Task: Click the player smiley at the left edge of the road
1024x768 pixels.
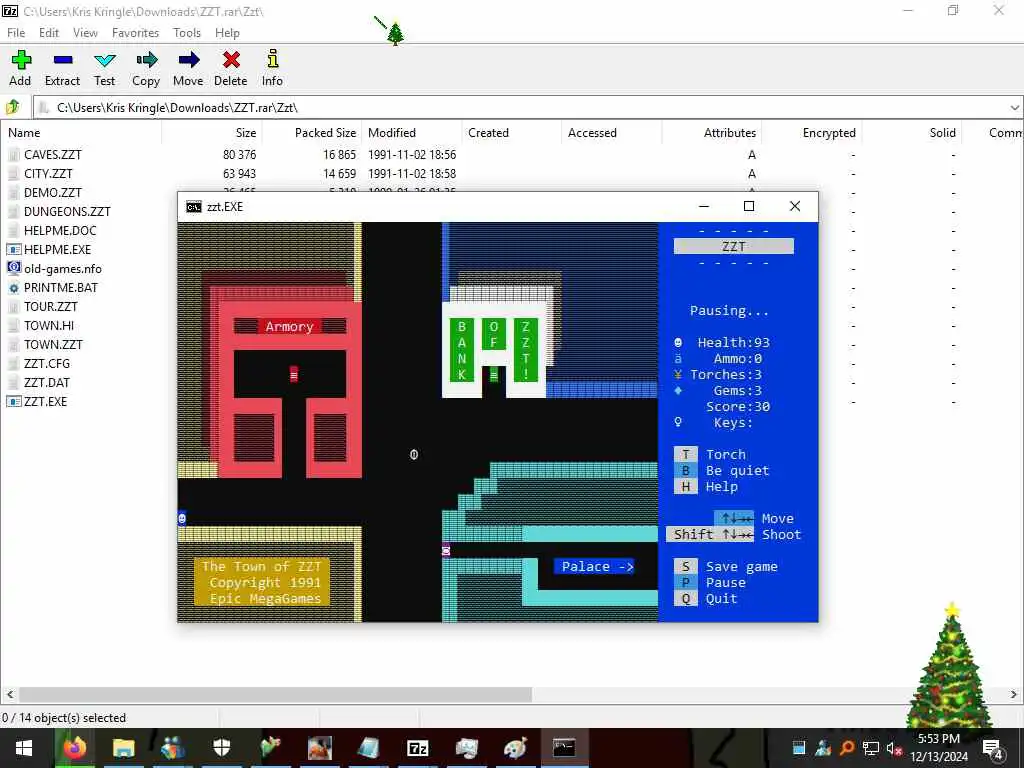Action: coord(182,518)
